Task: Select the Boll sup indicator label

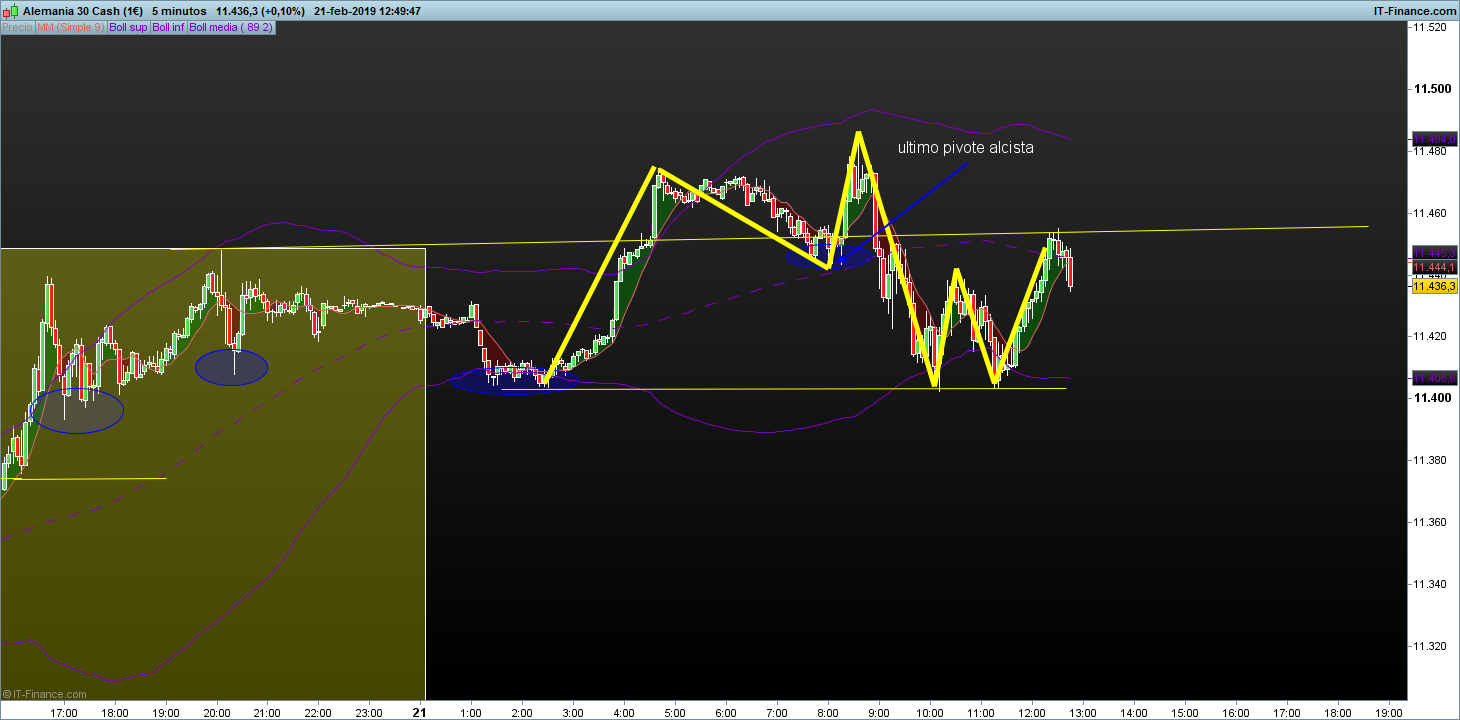Action: click(x=128, y=28)
